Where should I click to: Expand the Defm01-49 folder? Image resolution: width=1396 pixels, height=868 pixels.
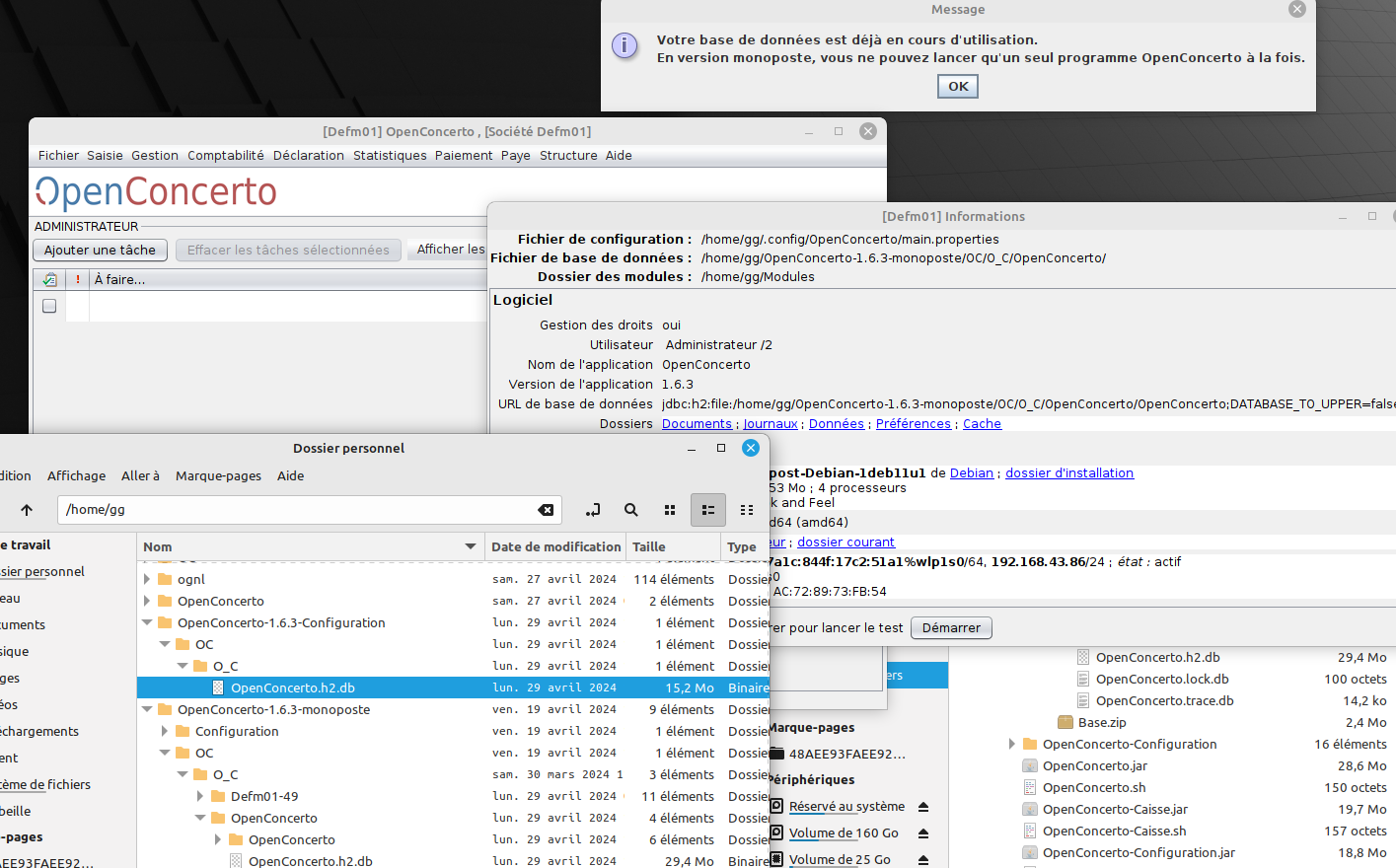(200, 796)
